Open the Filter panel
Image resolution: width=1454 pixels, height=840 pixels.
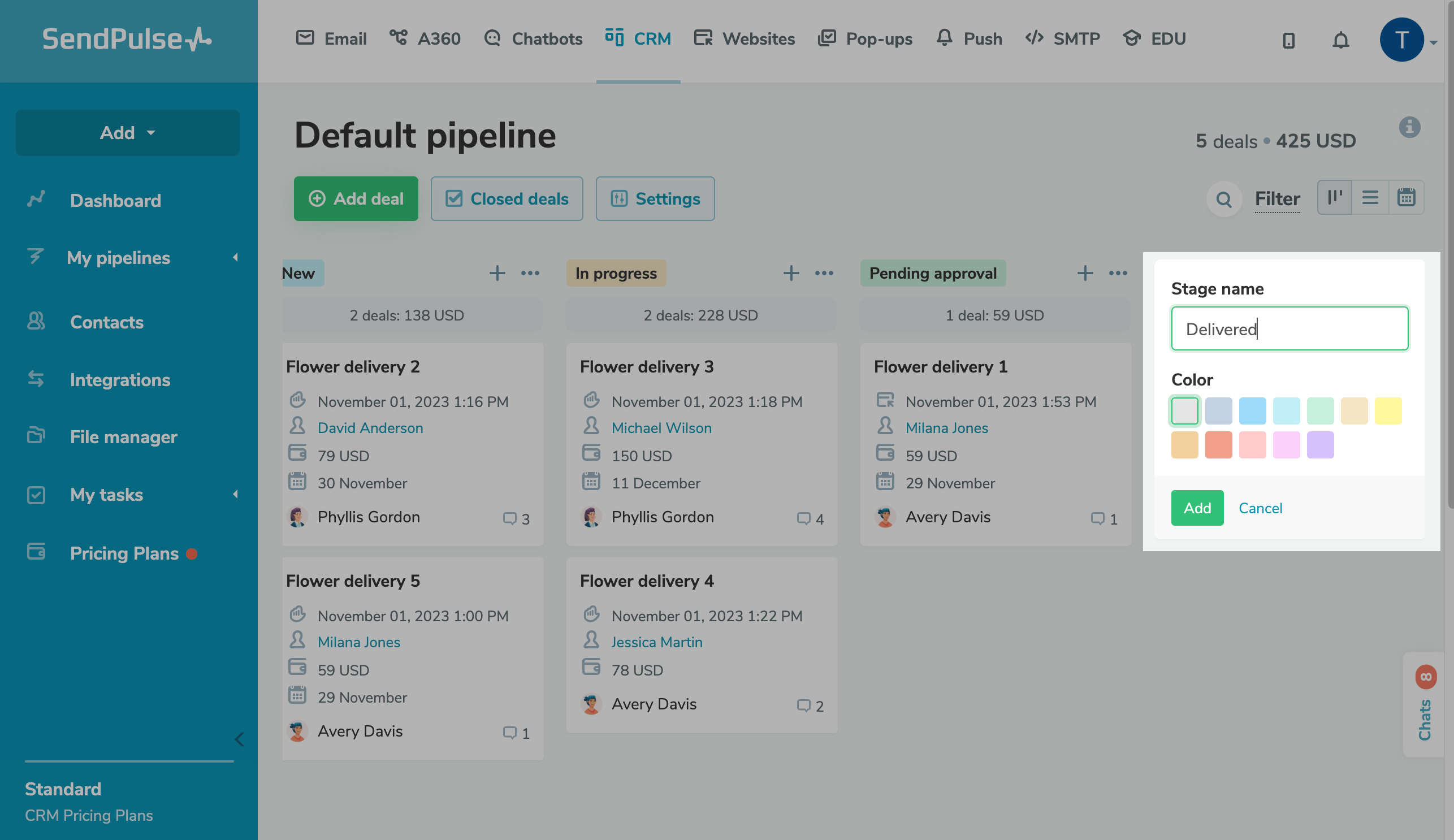coord(1277,199)
